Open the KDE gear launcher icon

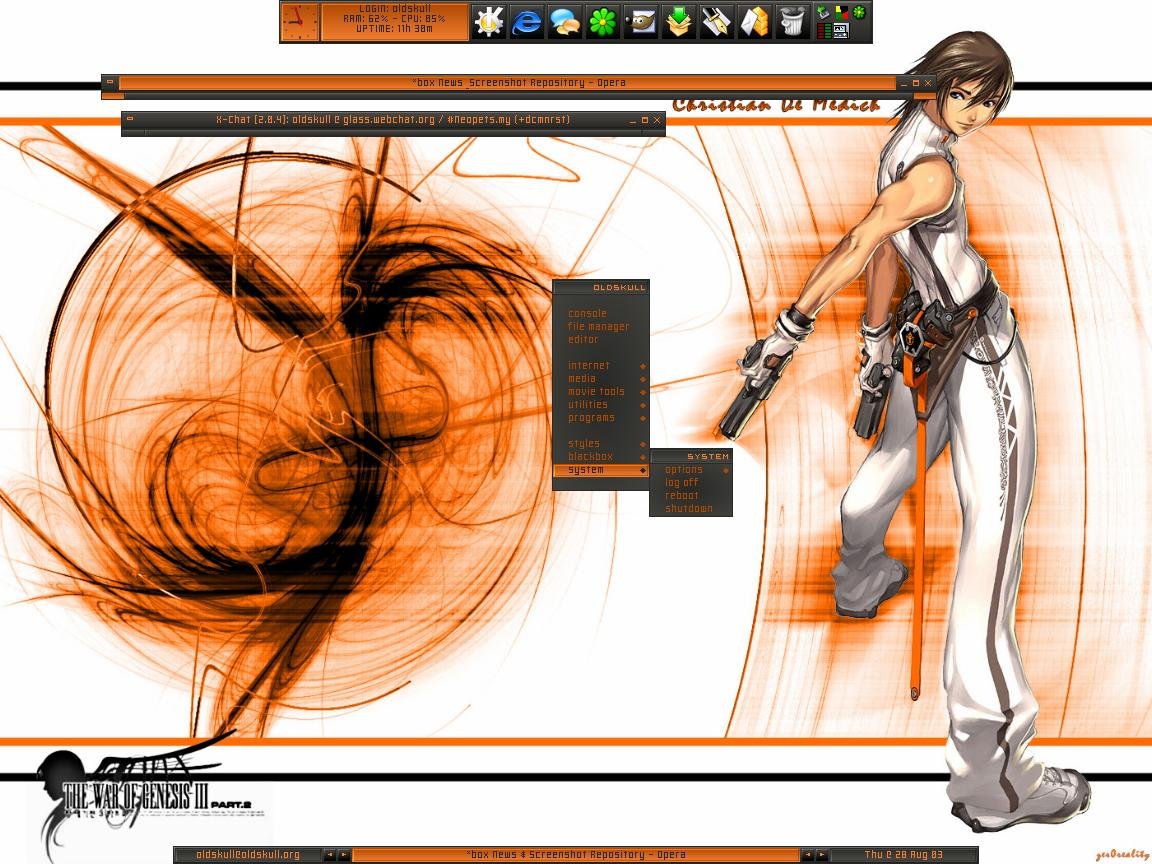click(x=489, y=21)
